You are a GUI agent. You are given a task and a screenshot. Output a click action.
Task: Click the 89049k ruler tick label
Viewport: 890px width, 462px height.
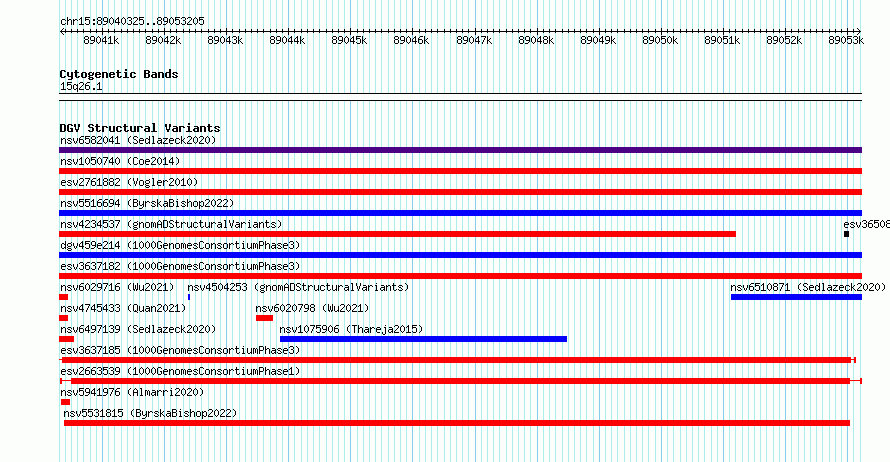(x=598, y=40)
